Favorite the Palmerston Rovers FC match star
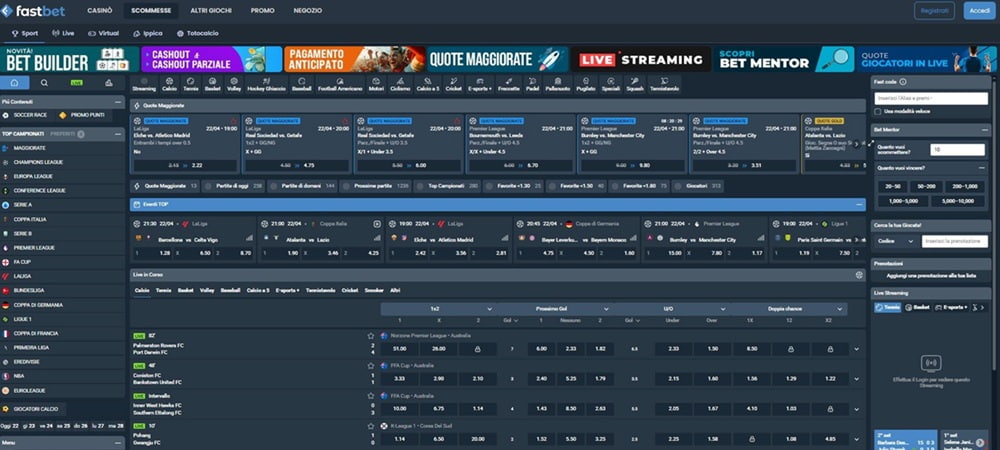The height and width of the screenshot is (450, 1000). tap(371, 336)
